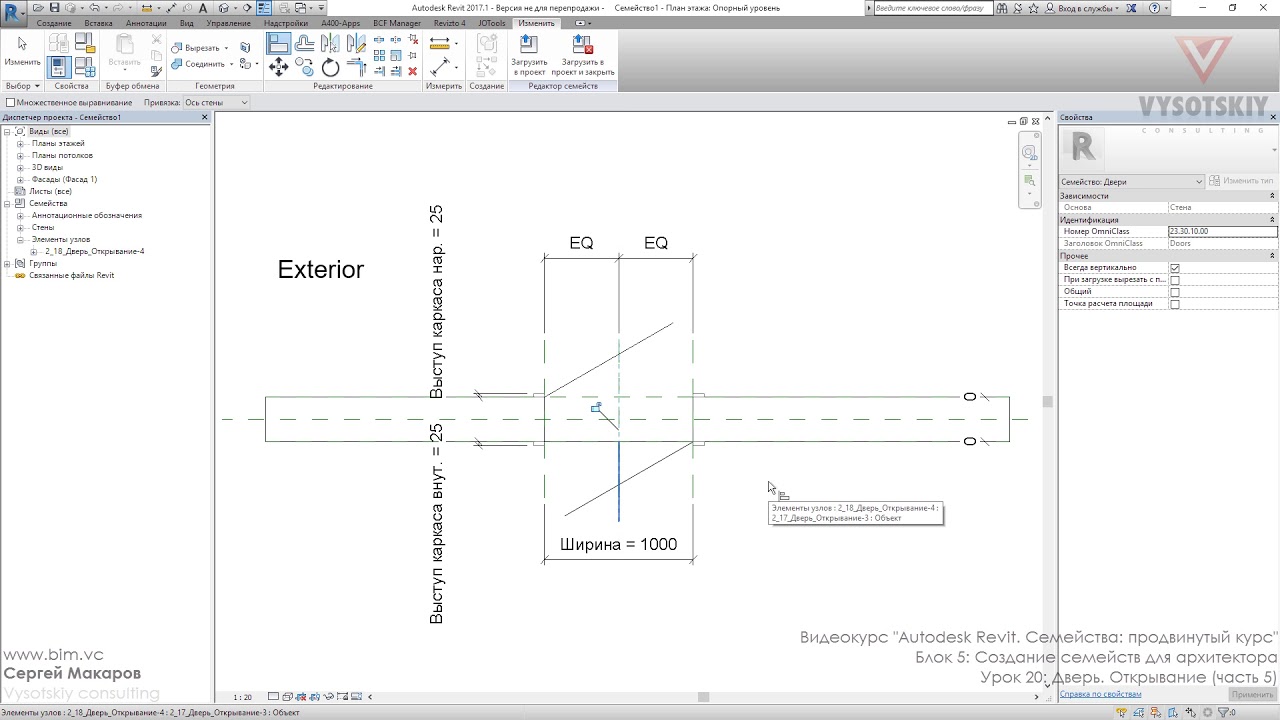Image resolution: width=1280 pixels, height=720 pixels.
Task: Click the Measure Between Two References icon
Action: pos(439,68)
